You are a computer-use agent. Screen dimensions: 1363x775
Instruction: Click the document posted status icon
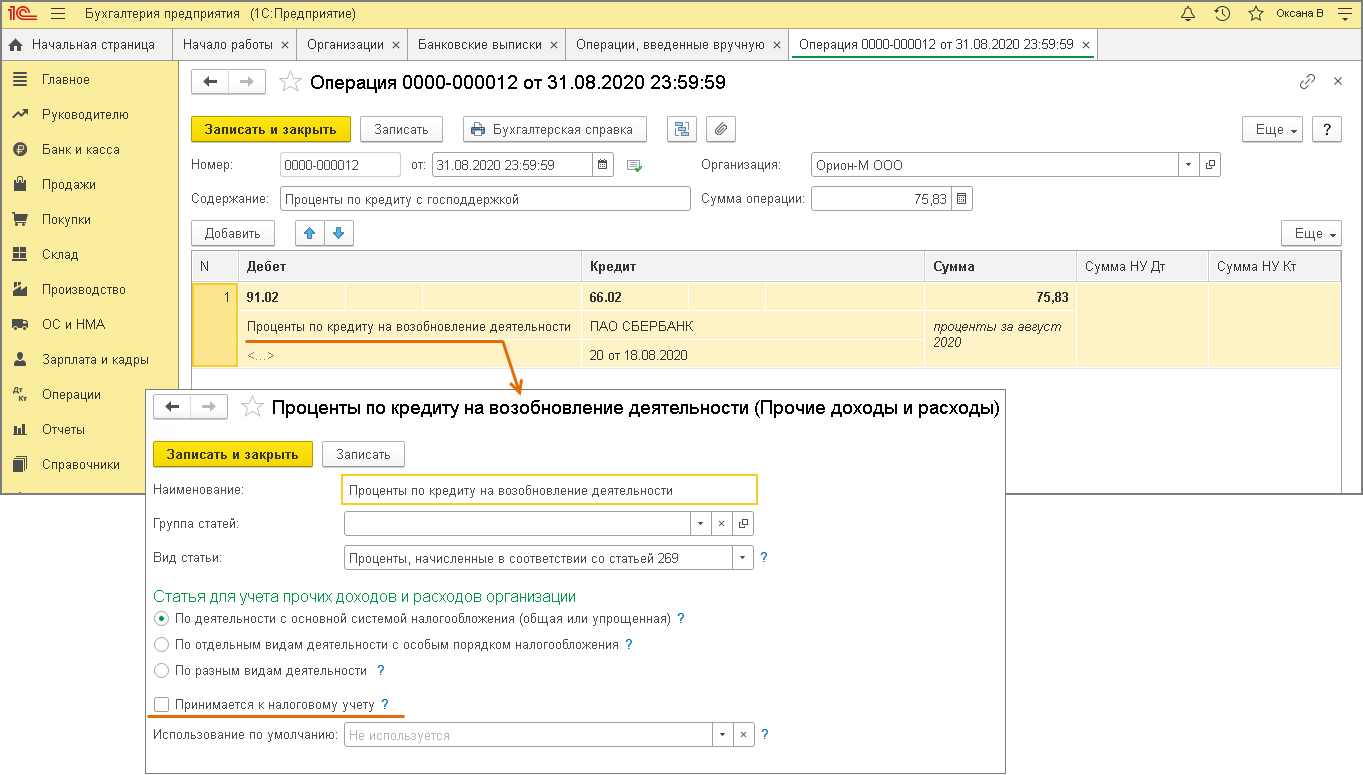click(x=634, y=166)
